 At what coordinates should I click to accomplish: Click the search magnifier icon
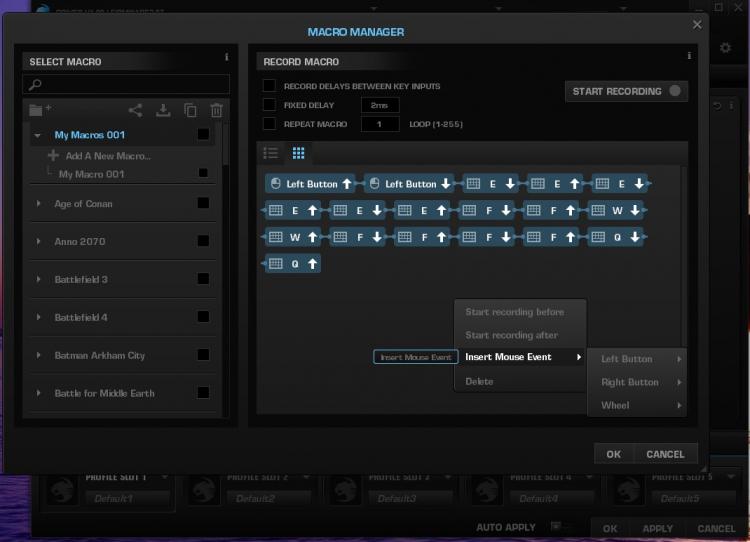[x=35, y=85]
